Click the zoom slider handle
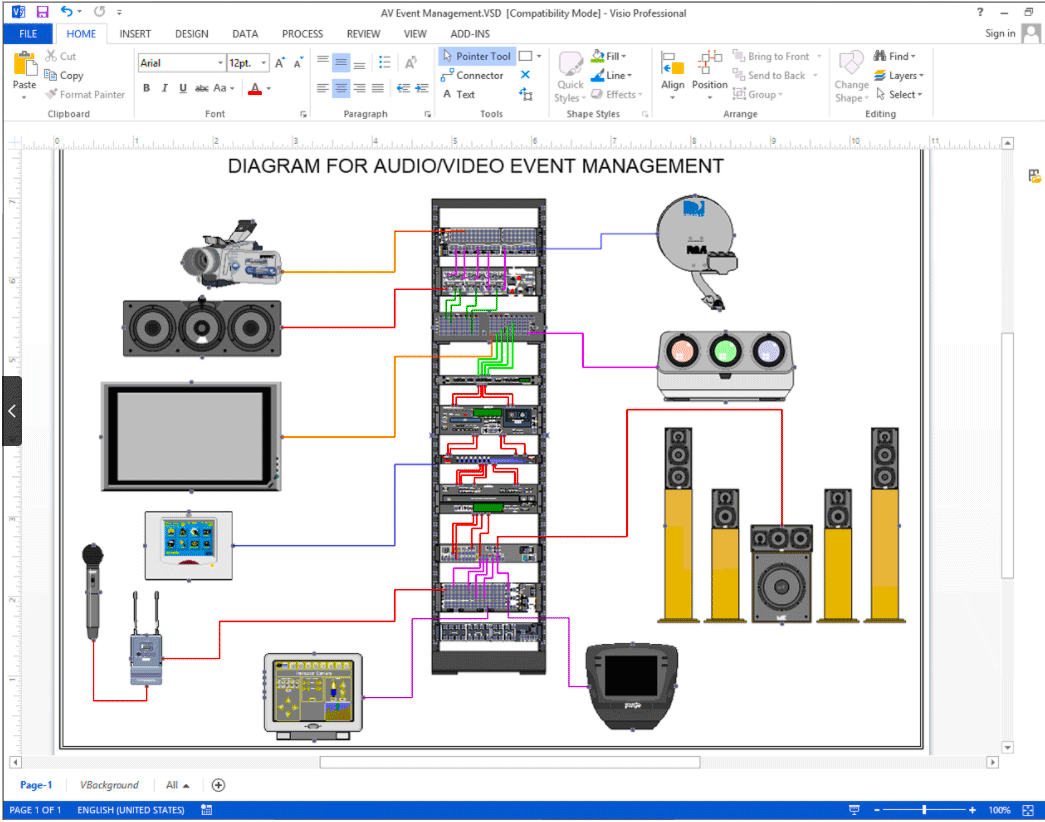 [924, 810]
